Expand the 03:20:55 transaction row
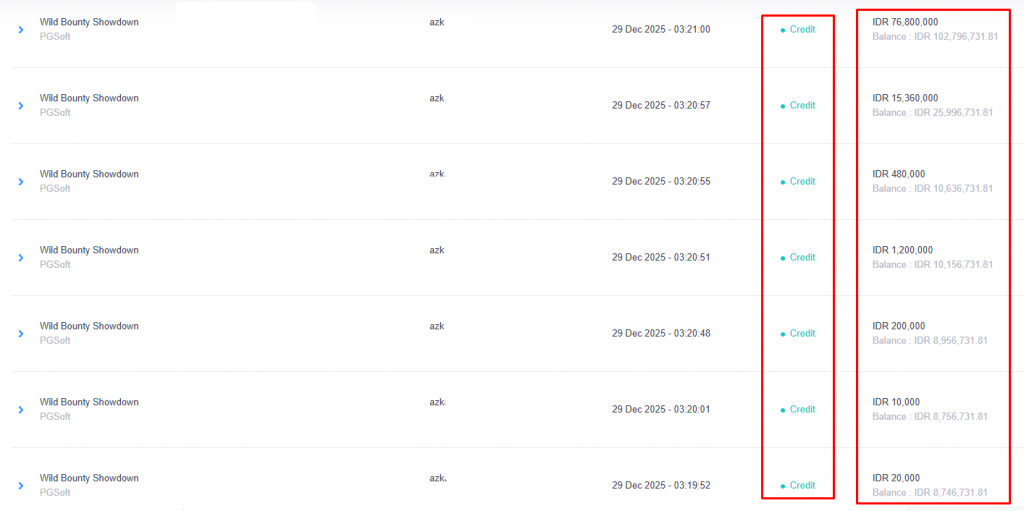 pos(21,182)
